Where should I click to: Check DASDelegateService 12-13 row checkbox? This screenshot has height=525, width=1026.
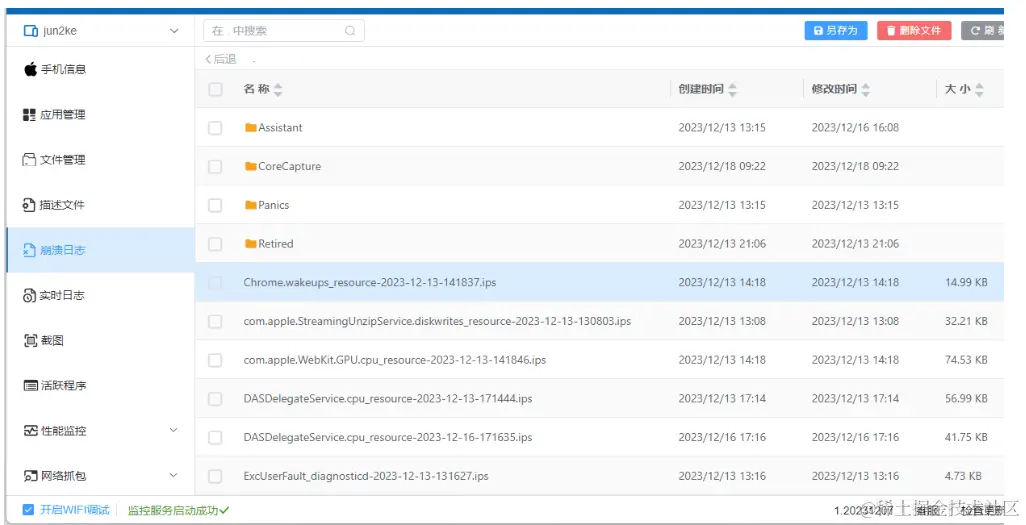(x=215, y=398)
